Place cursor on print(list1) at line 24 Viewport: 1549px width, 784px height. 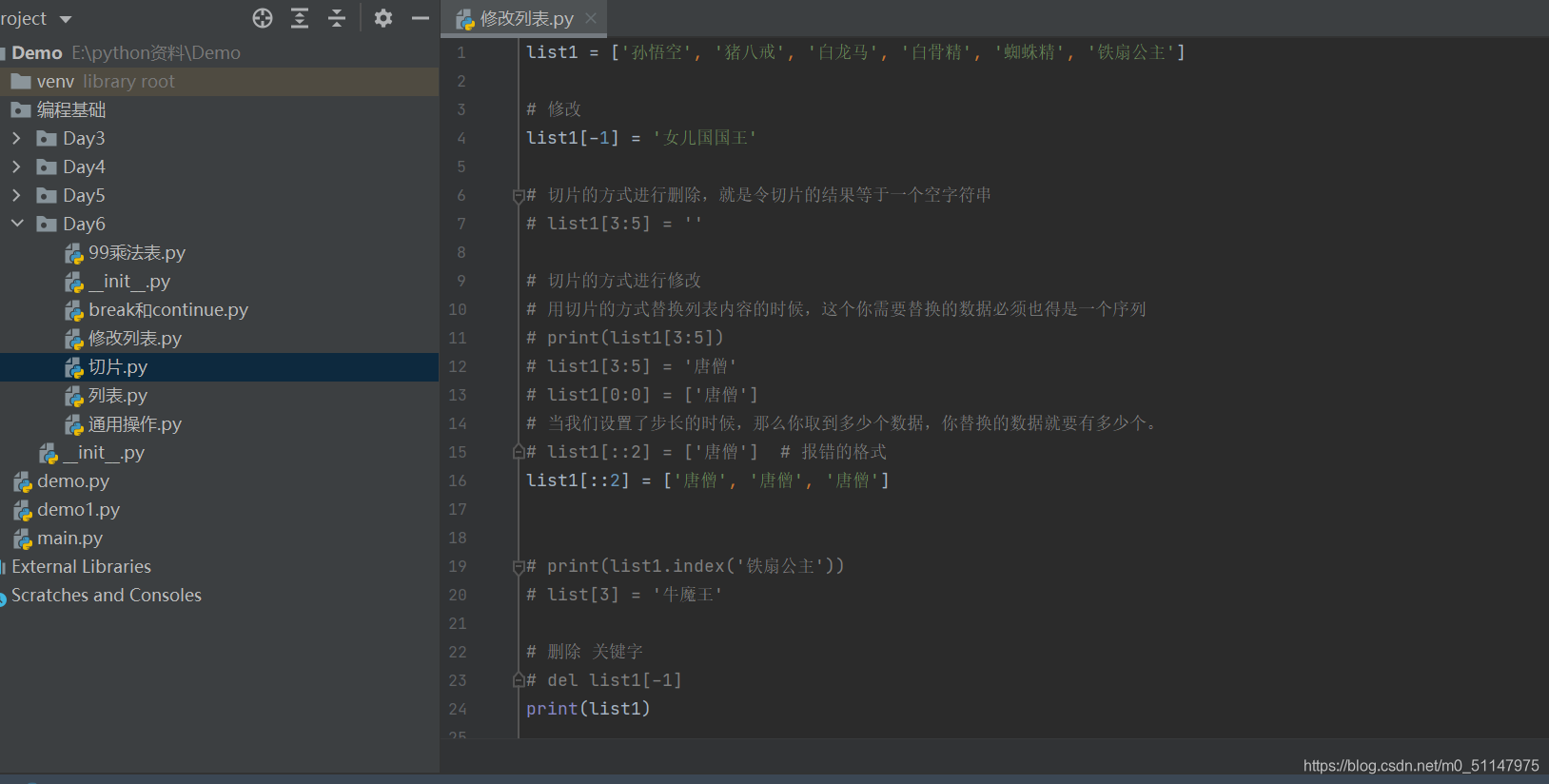click(588, 709)
